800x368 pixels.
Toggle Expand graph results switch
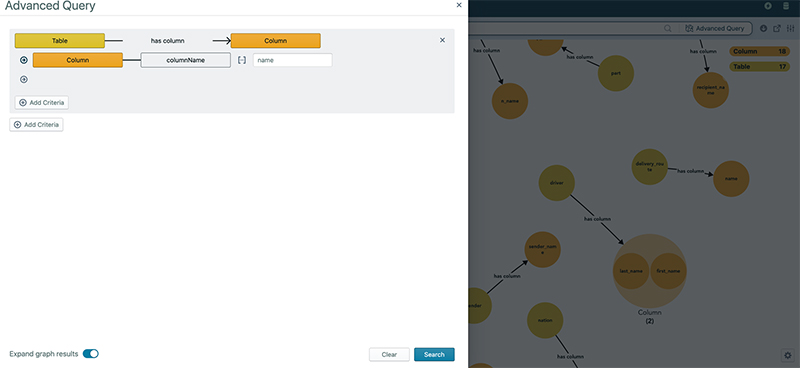[x=91, y=354]
